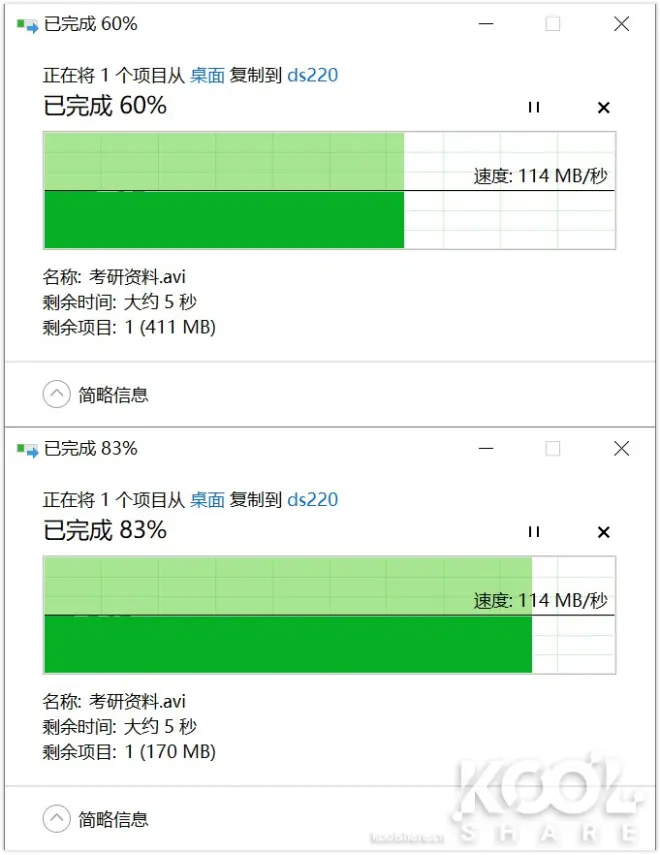660x855 pixels.
Task: Click 简略信息 label in the 60% dialog
Action: [113, 394]
